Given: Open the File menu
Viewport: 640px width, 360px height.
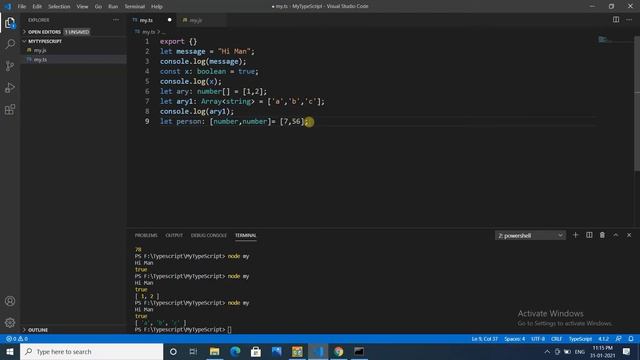Looking at the screenshot, I should (x=22, y=6).
